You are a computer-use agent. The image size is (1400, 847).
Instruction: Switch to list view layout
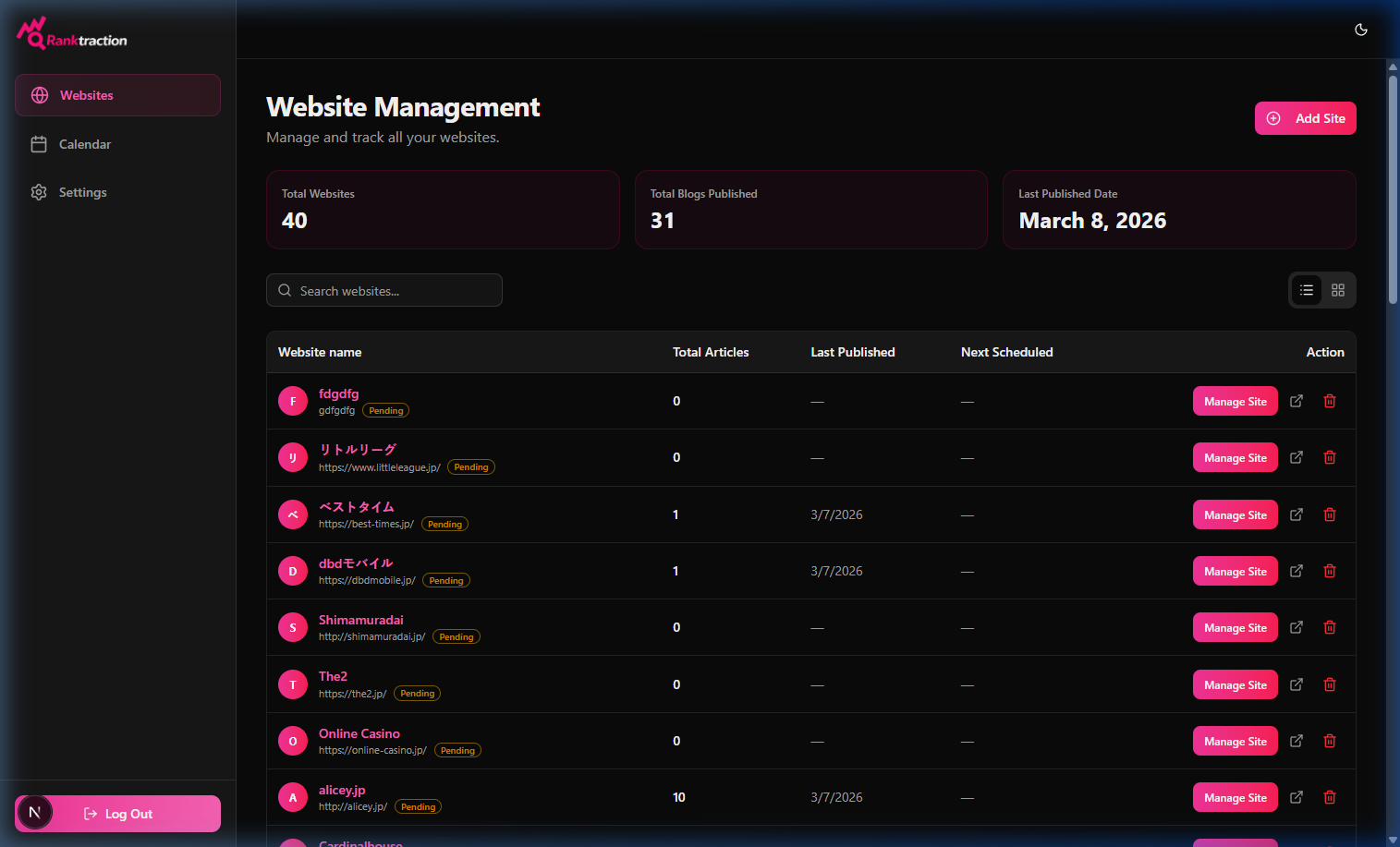coord(1306,289)
